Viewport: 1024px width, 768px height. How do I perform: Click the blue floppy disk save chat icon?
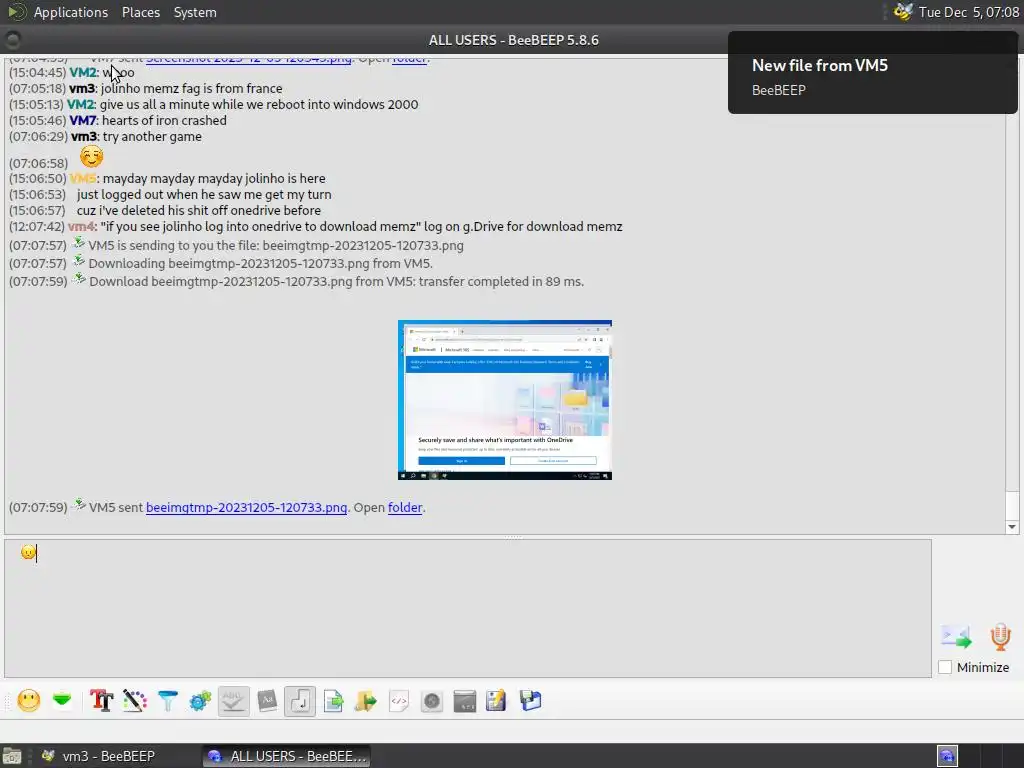pyautogui.click(x=530, y=701)
